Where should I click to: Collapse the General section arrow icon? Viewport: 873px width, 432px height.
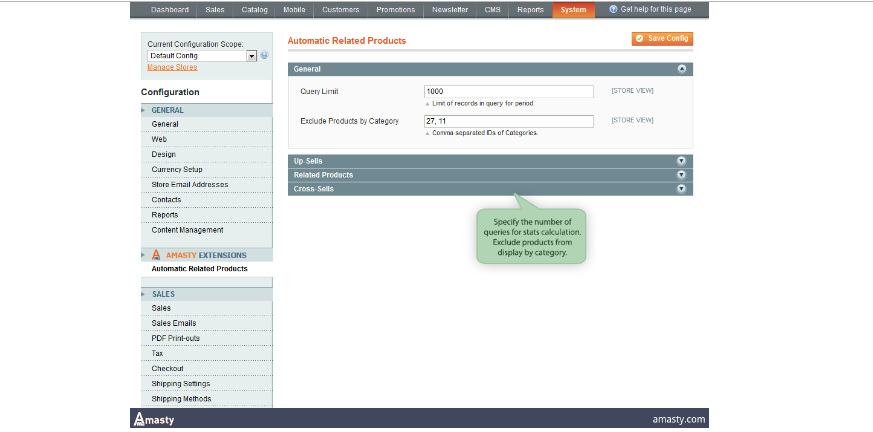click(x=681, y=69)
